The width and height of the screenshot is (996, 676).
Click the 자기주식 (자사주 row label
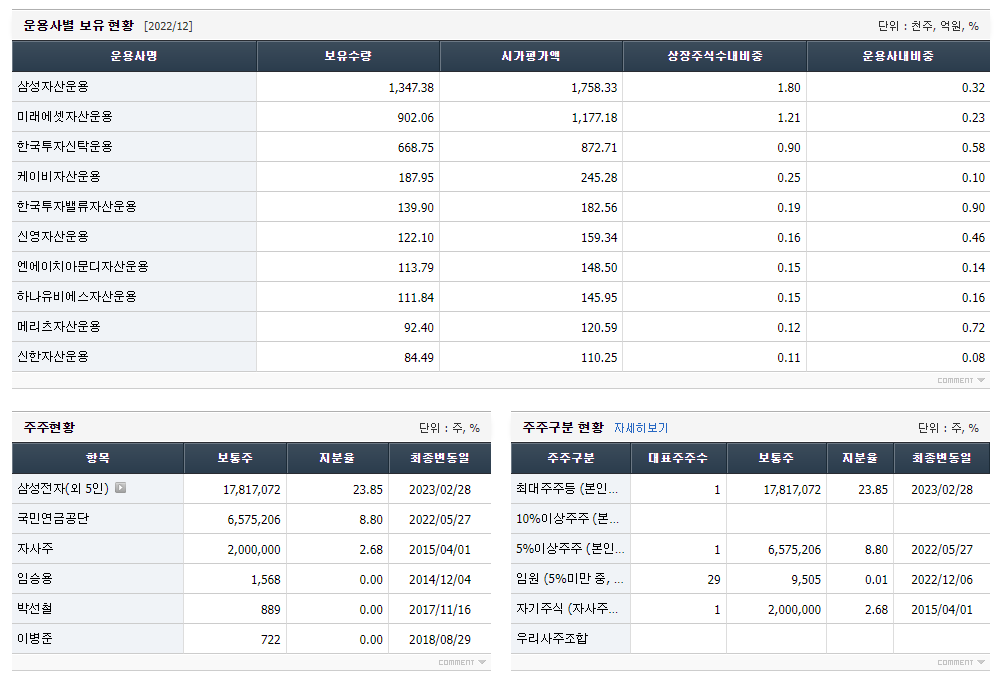point(567,609)
